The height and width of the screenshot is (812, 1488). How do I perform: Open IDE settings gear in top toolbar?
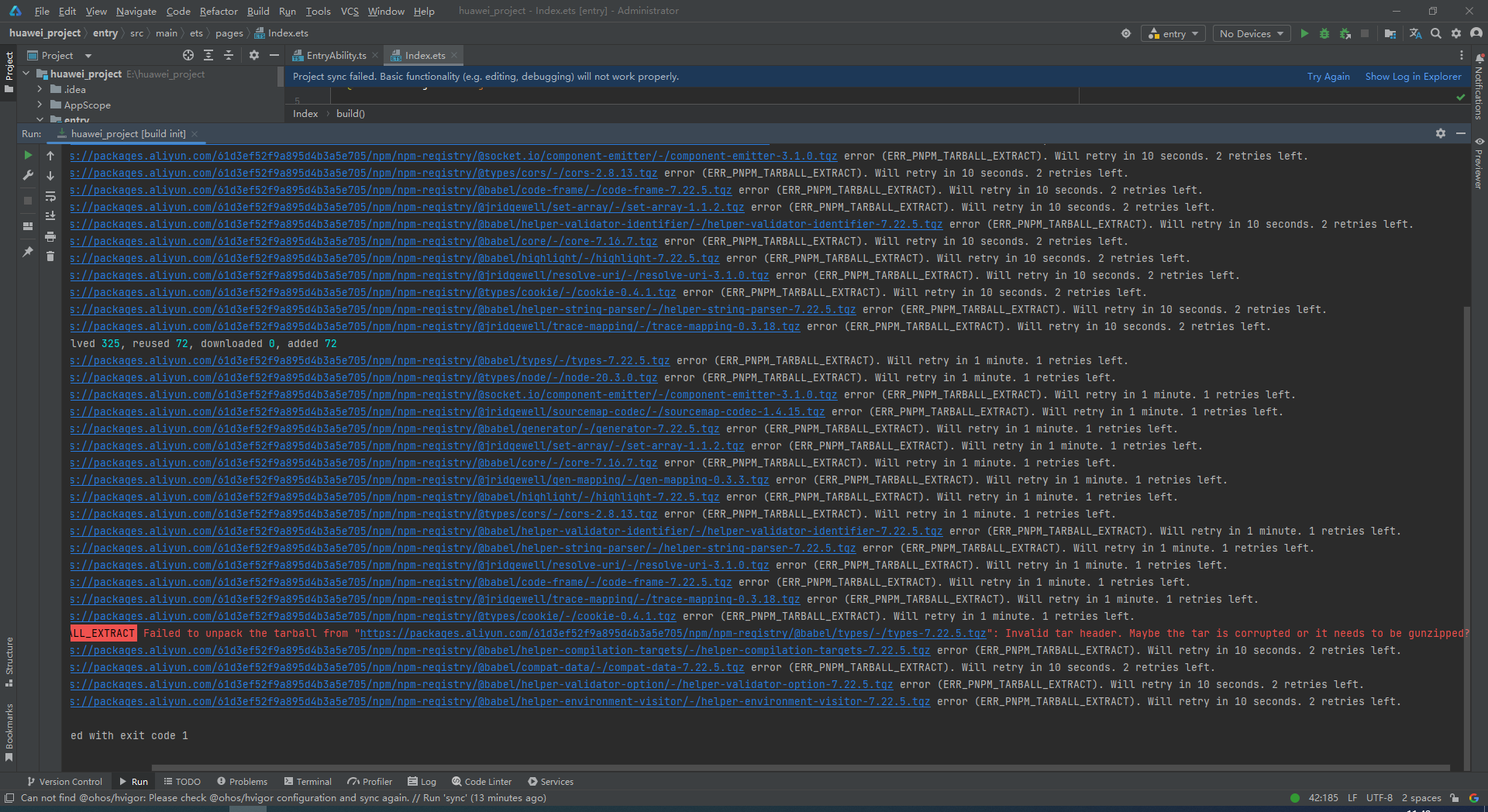[x=1456, y=33]
